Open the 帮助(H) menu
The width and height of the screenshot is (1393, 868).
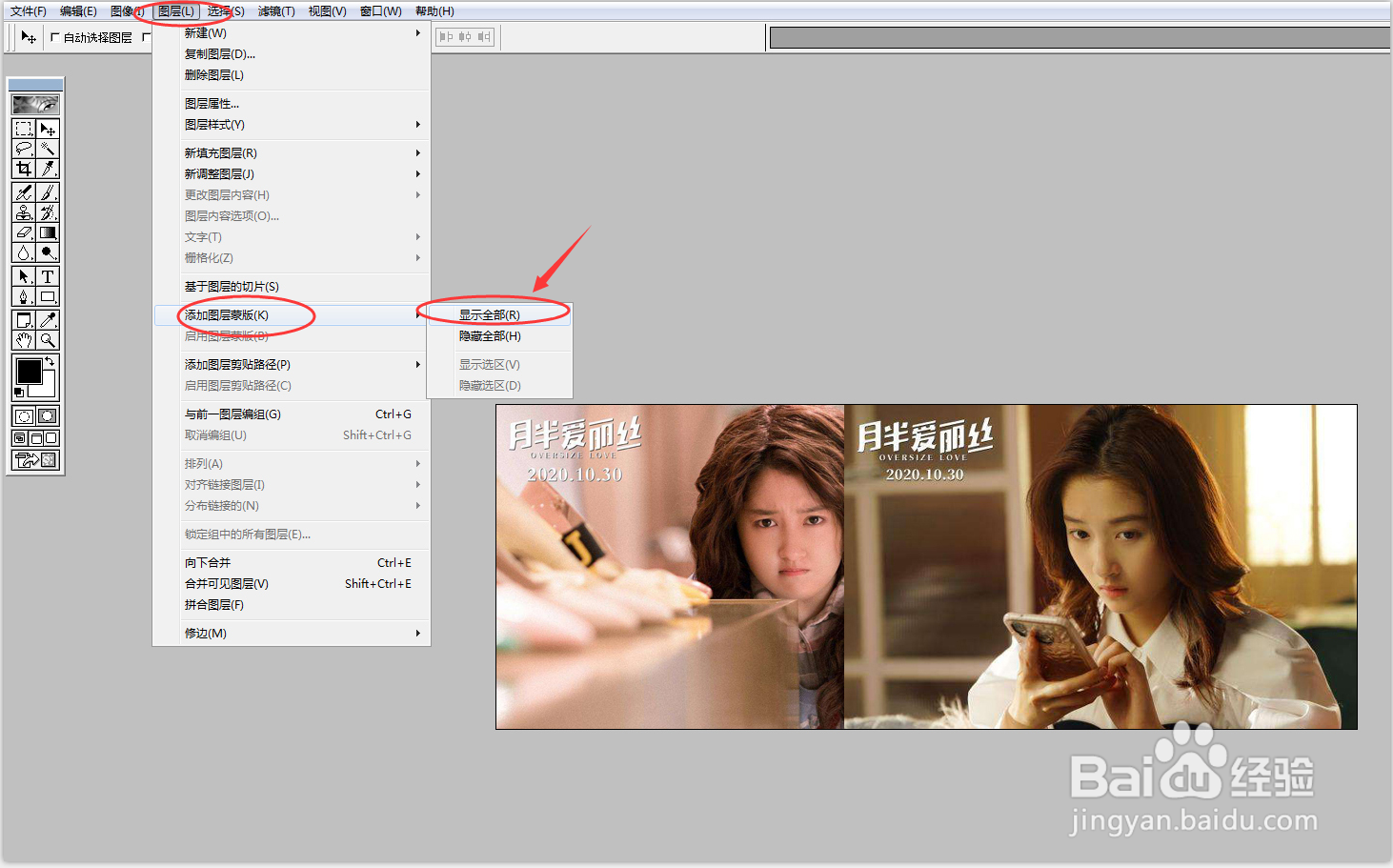pos(434,11)
